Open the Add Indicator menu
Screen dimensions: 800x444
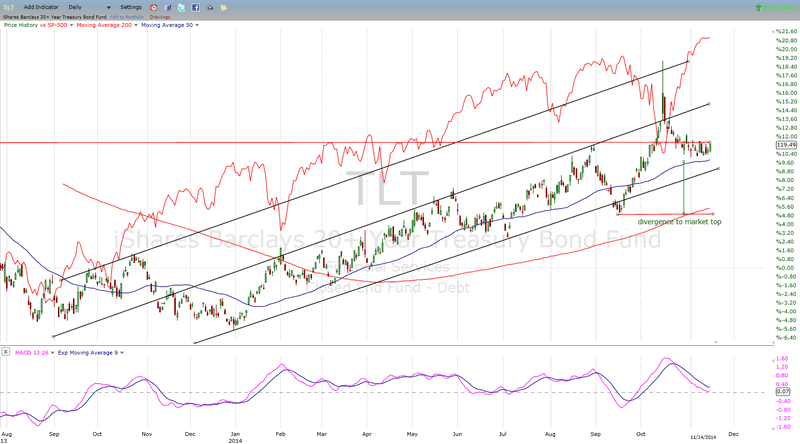(x=41, y=7)
